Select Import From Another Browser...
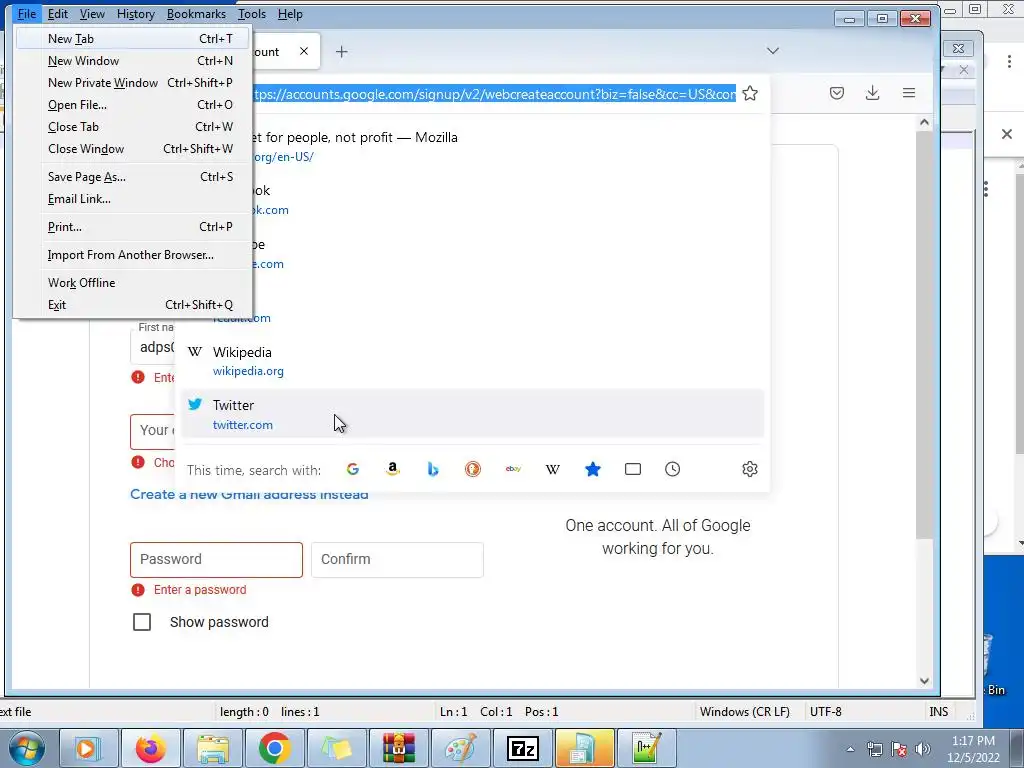This screenshot has height=768, width=1024. coord(133,255)
